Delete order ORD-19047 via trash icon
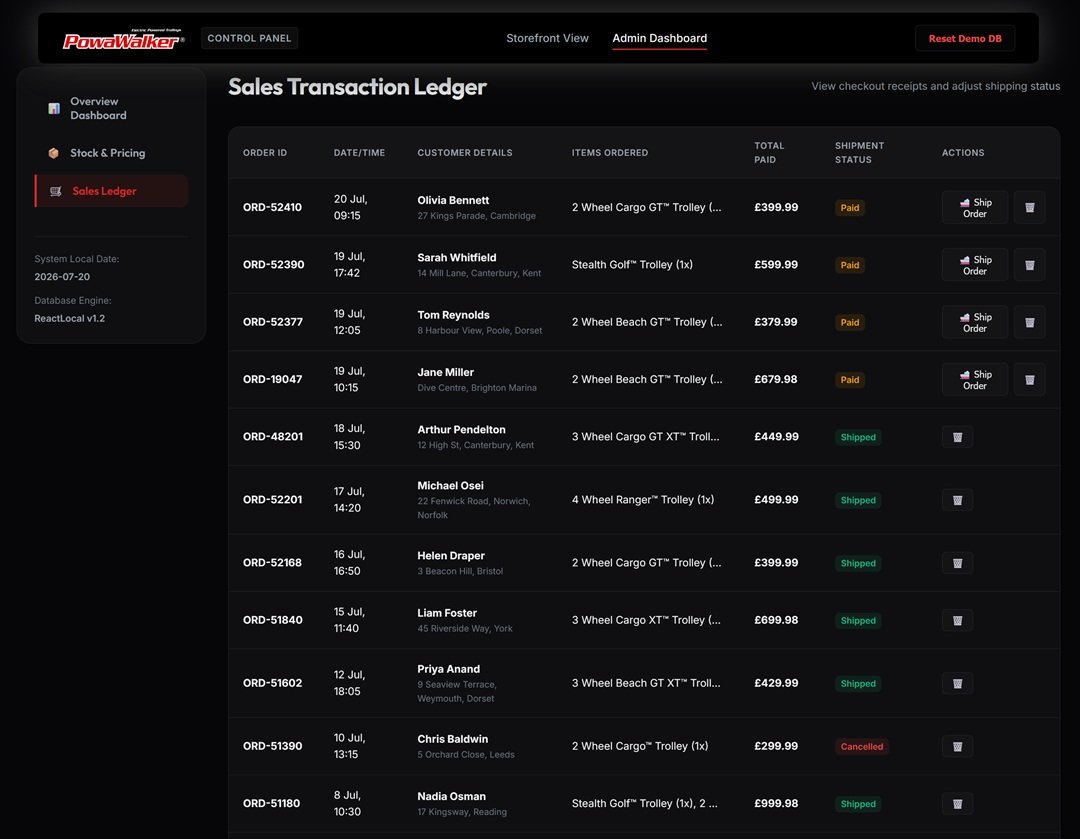 [x=1029, y=379]
